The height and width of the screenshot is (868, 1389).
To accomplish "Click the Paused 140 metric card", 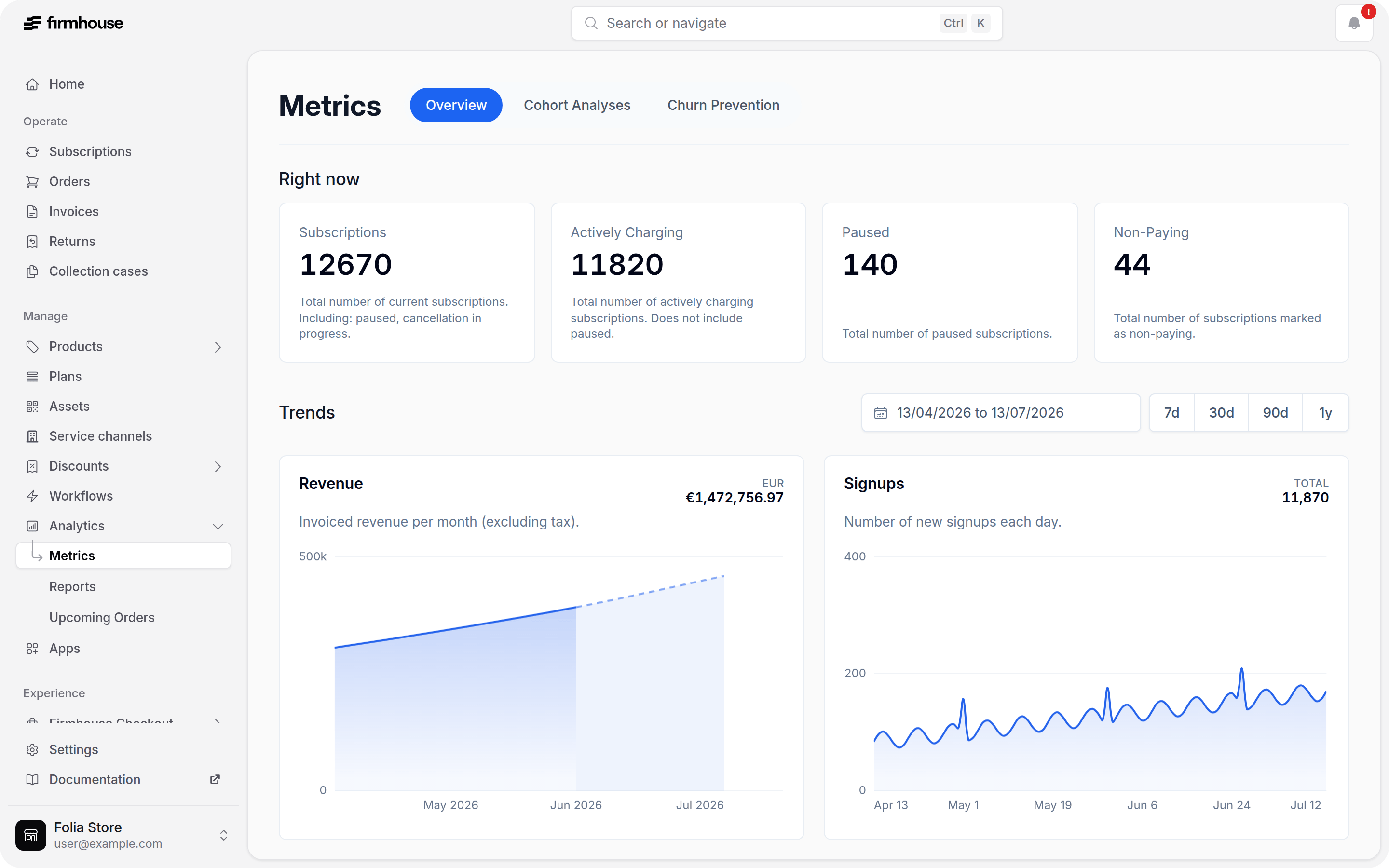I will [x=949, y=283].
